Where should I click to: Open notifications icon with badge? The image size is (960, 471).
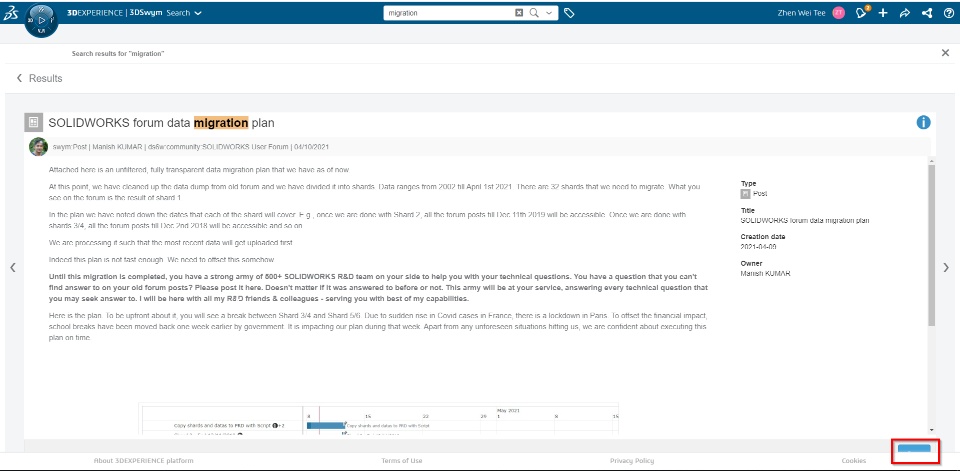[x=863, y=12]
